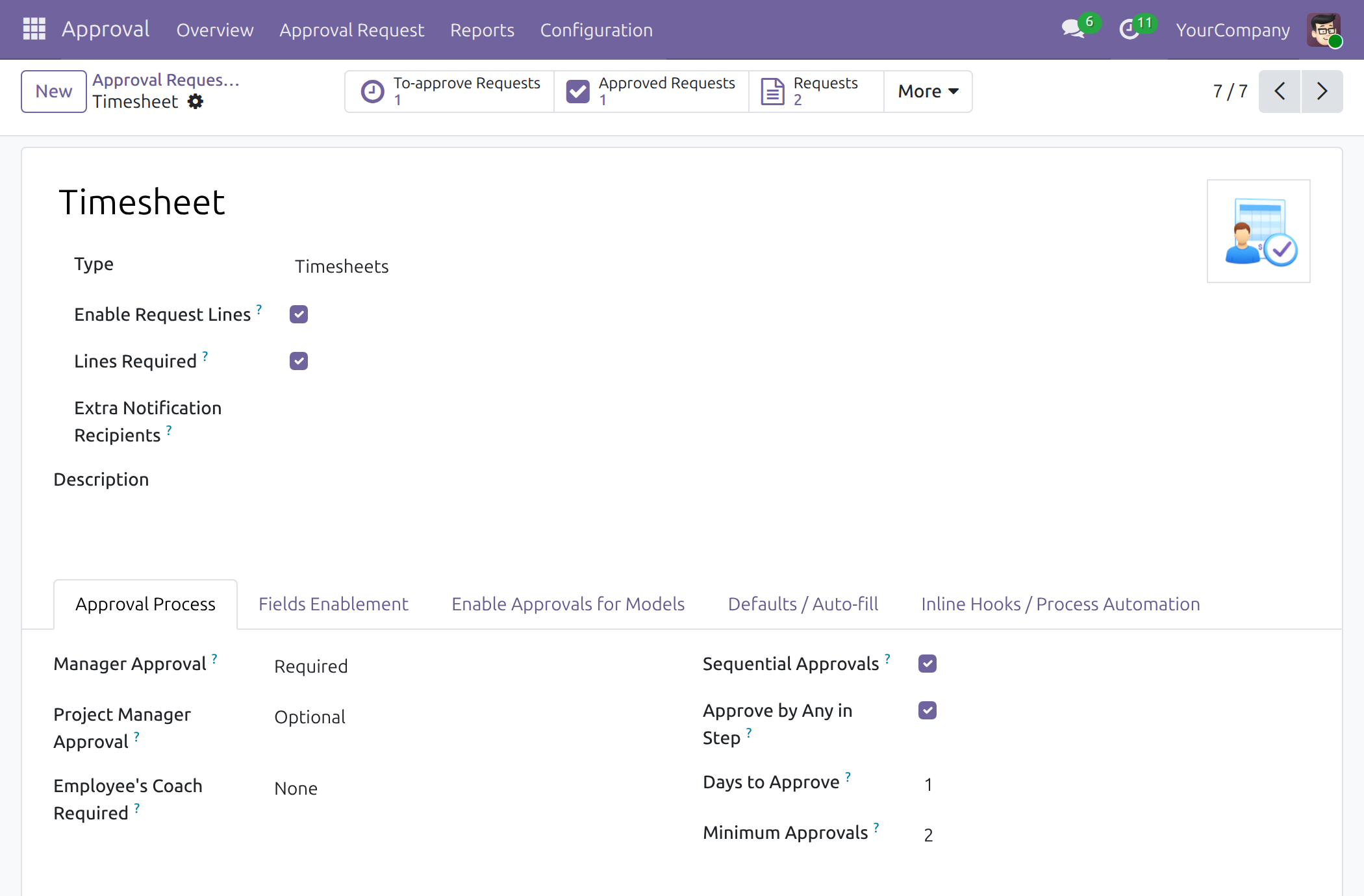Click the gear icon next to Timesheet
The height and width of the screenshot is (896, 1364).
point(195,101)
